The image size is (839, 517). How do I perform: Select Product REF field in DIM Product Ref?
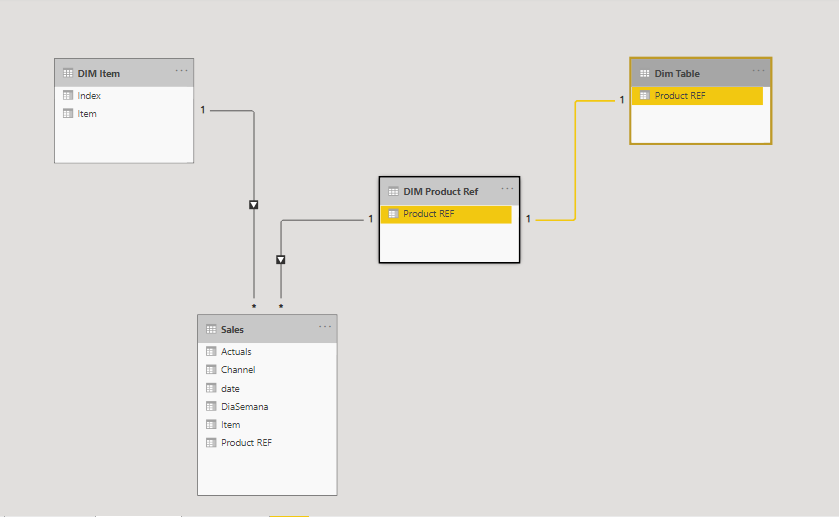446,214
